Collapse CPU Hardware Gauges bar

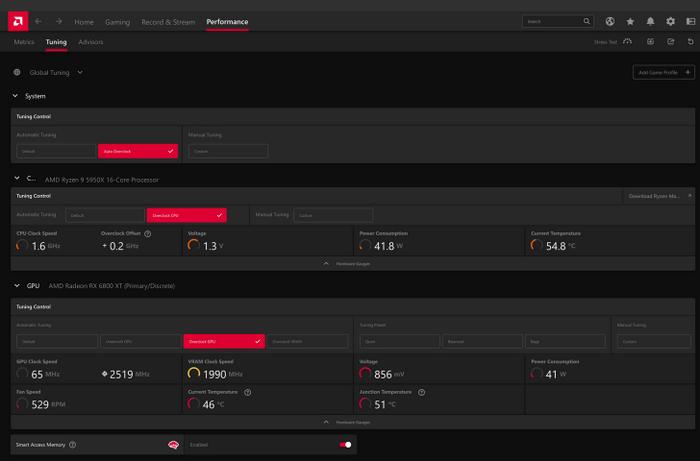click(x=353, y=264)
